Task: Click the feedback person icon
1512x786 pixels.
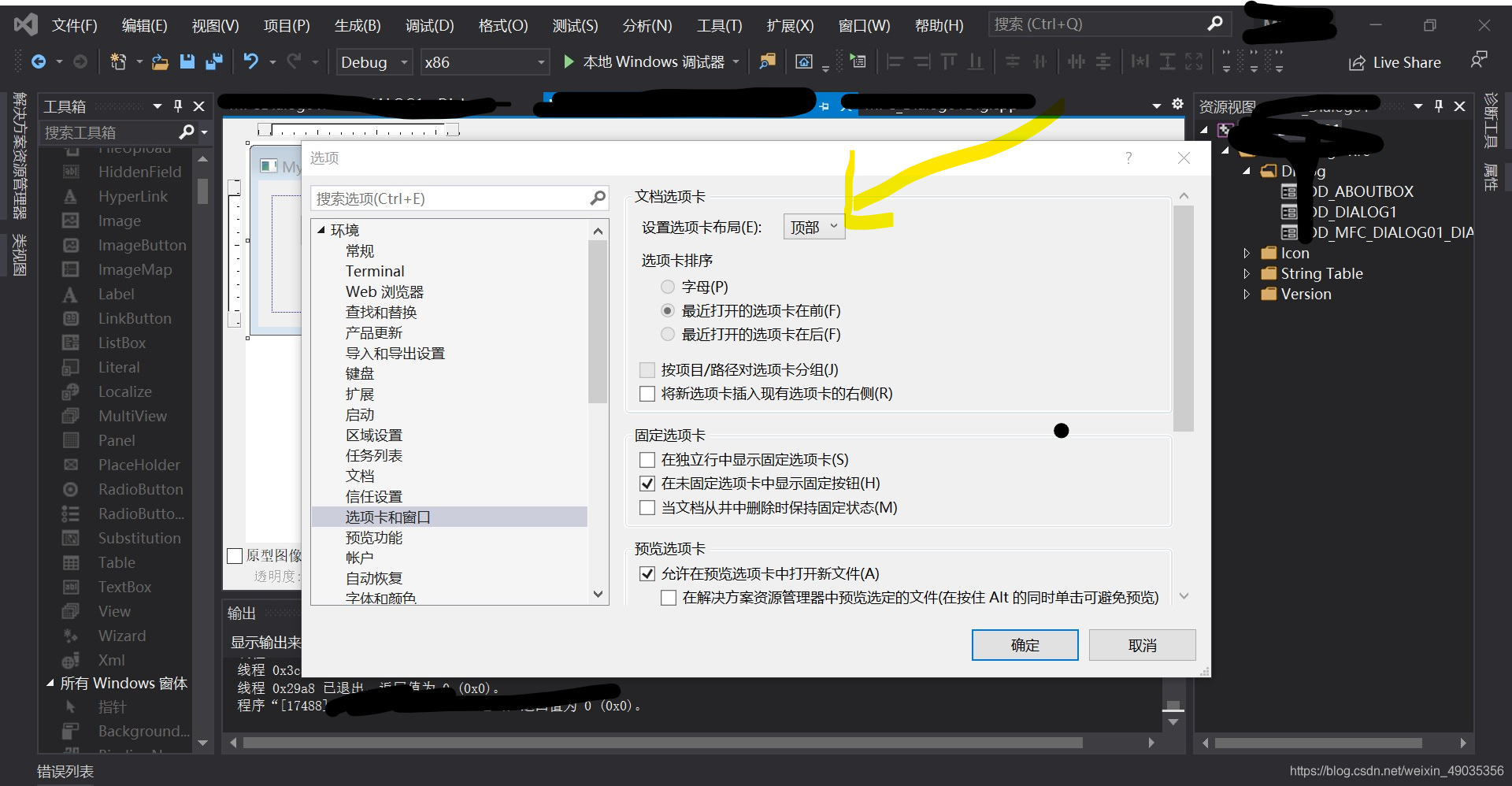Action: click(1479, 60)
